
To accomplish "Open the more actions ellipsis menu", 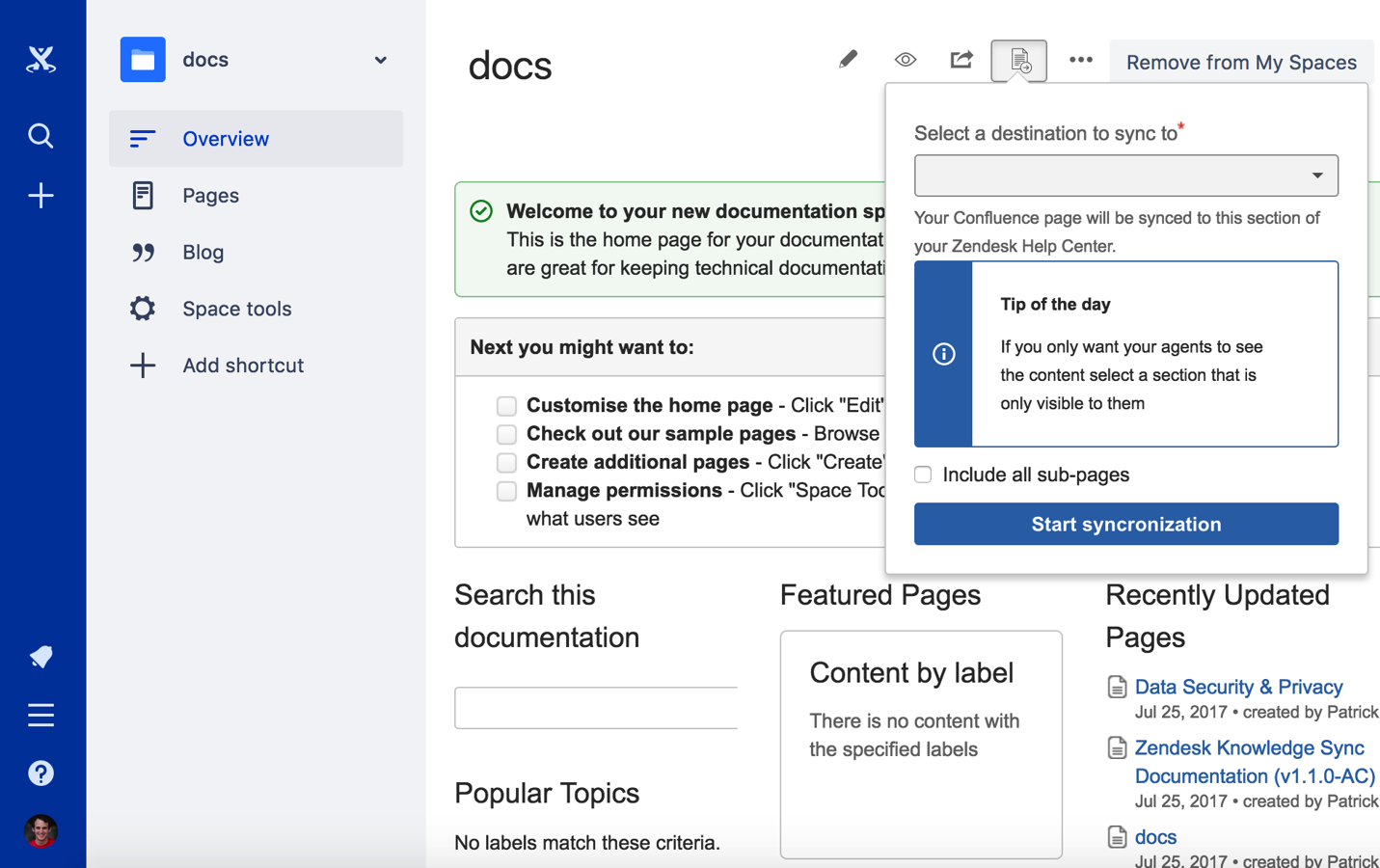I will (1081, 60).
